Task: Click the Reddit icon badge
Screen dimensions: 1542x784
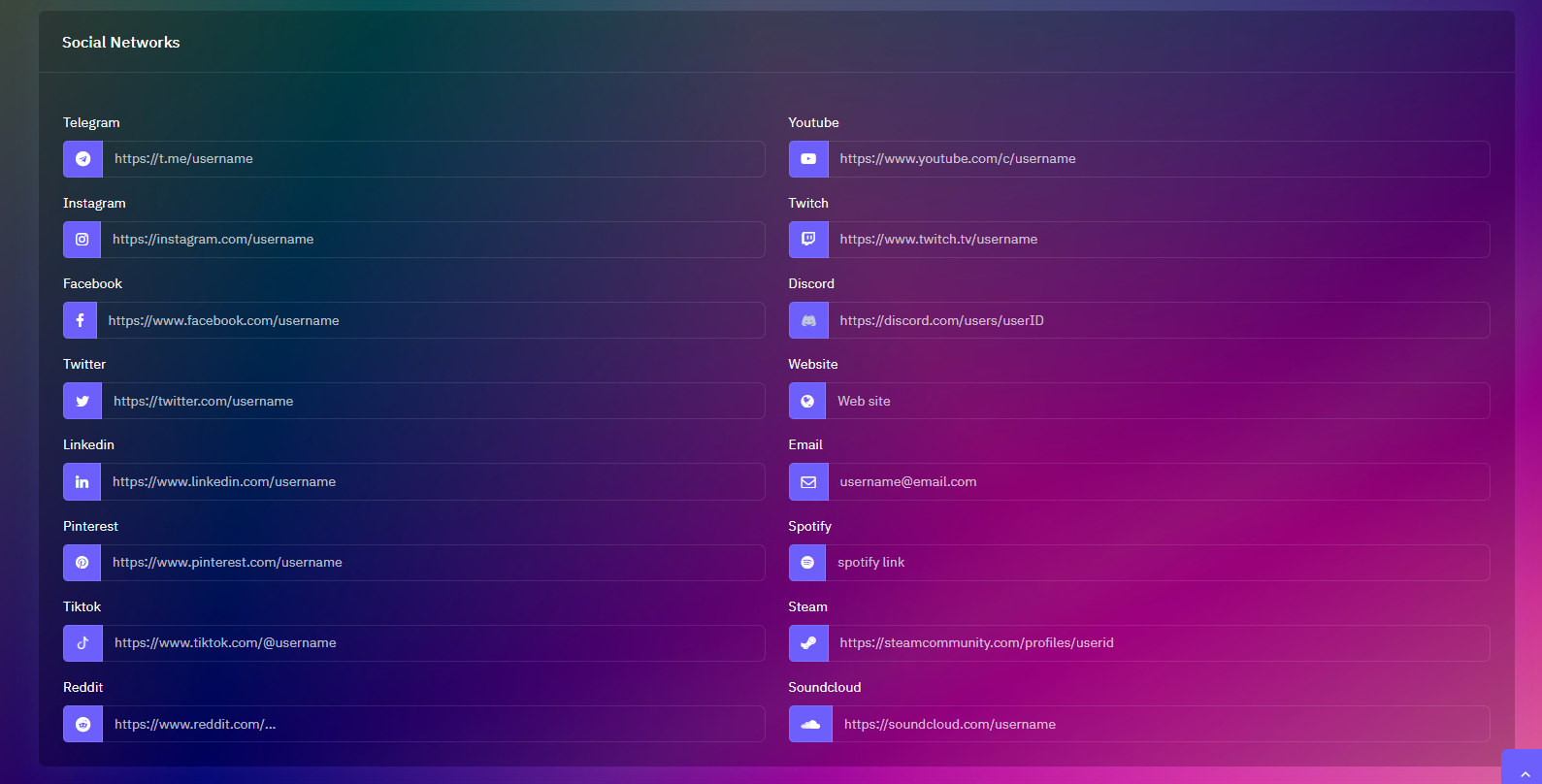Action: 83,724
